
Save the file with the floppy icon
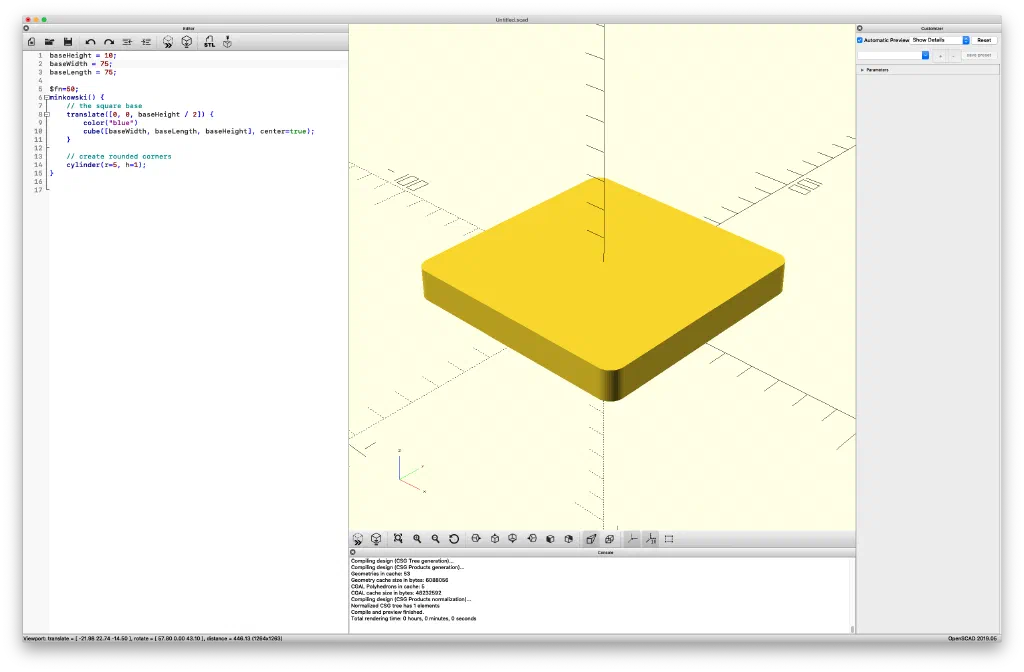click(67, 42)
